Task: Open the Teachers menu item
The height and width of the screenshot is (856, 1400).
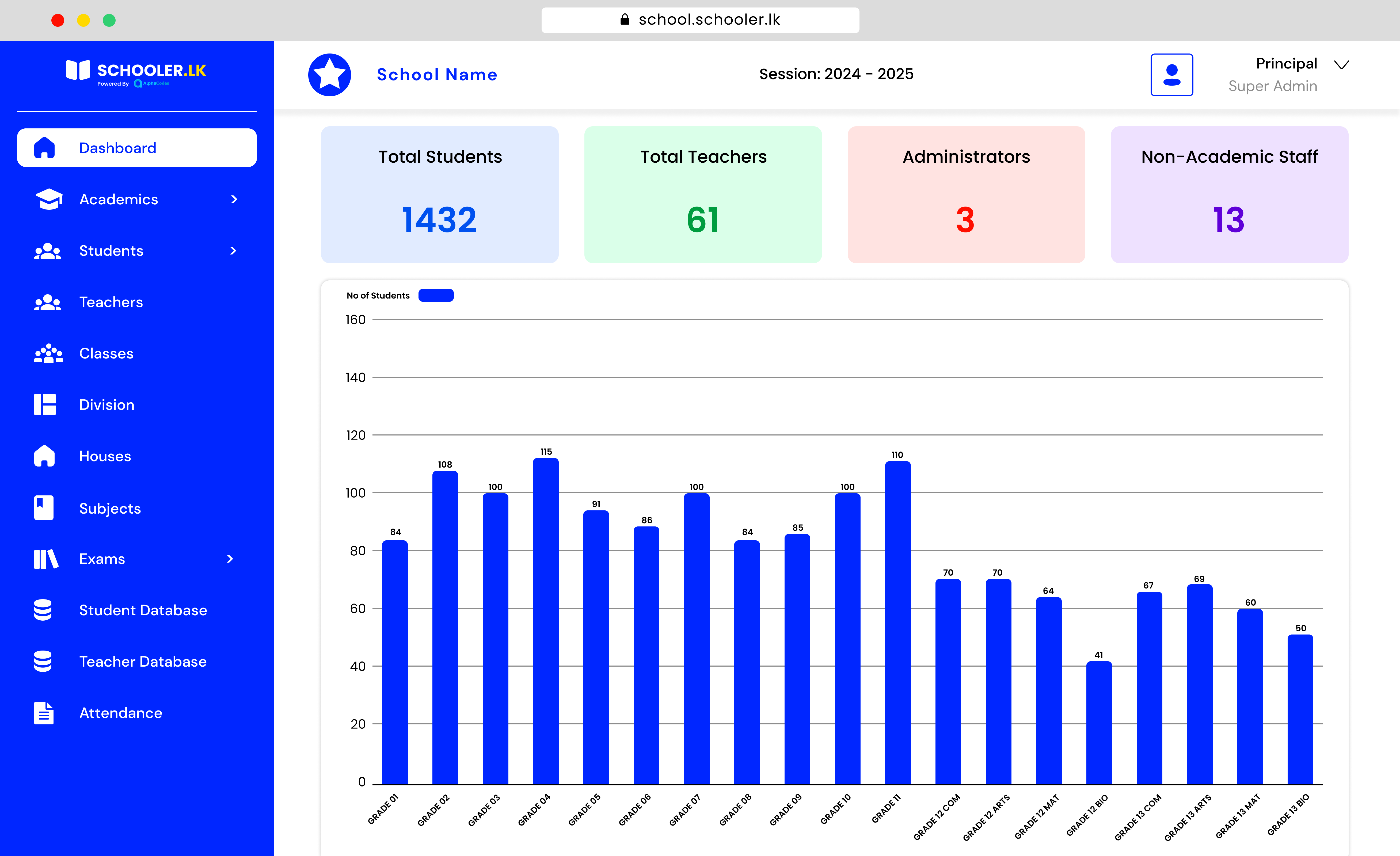Action: pyautogui.click(x=111, y=302)
